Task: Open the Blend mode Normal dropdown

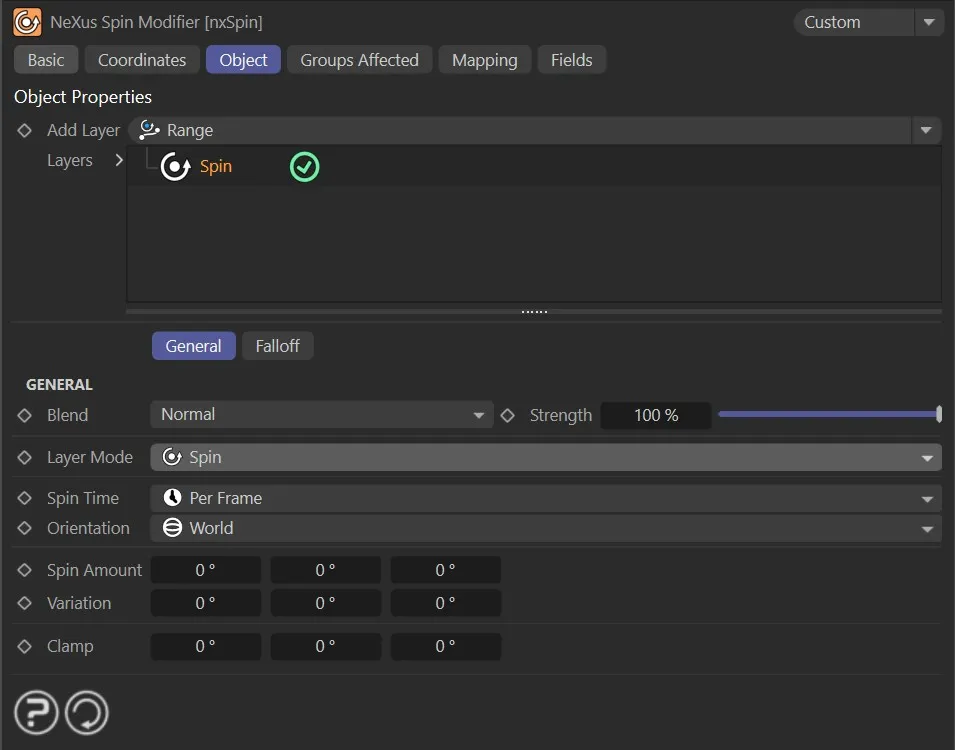Action: coord(321,415)
